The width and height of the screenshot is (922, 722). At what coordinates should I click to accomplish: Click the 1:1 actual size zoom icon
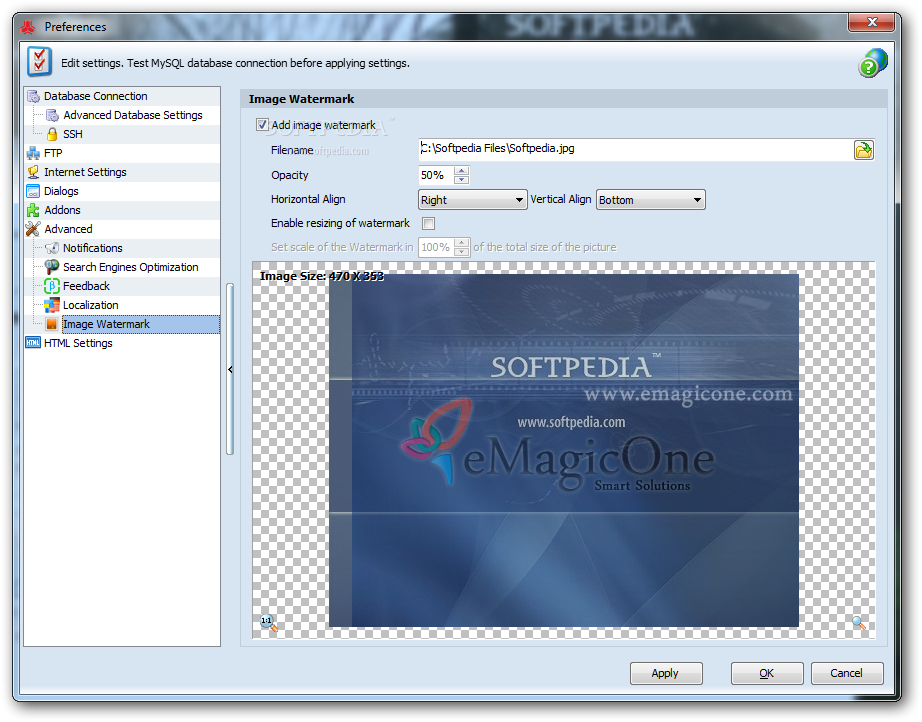coord(269,622)
